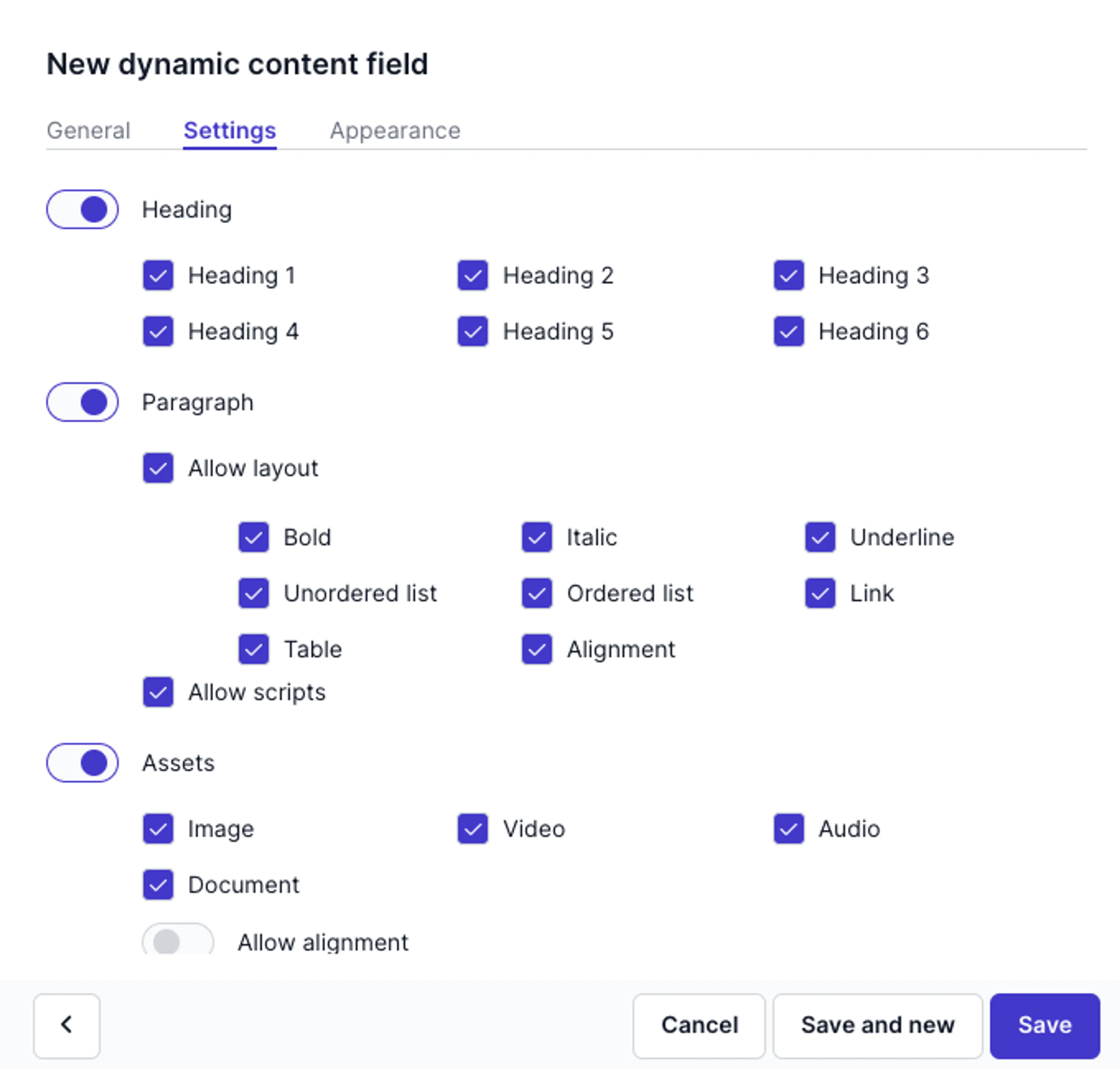Uncheck Allow layout
The height and width of the screenshot is (1069, 1120).
pos(158,468)
